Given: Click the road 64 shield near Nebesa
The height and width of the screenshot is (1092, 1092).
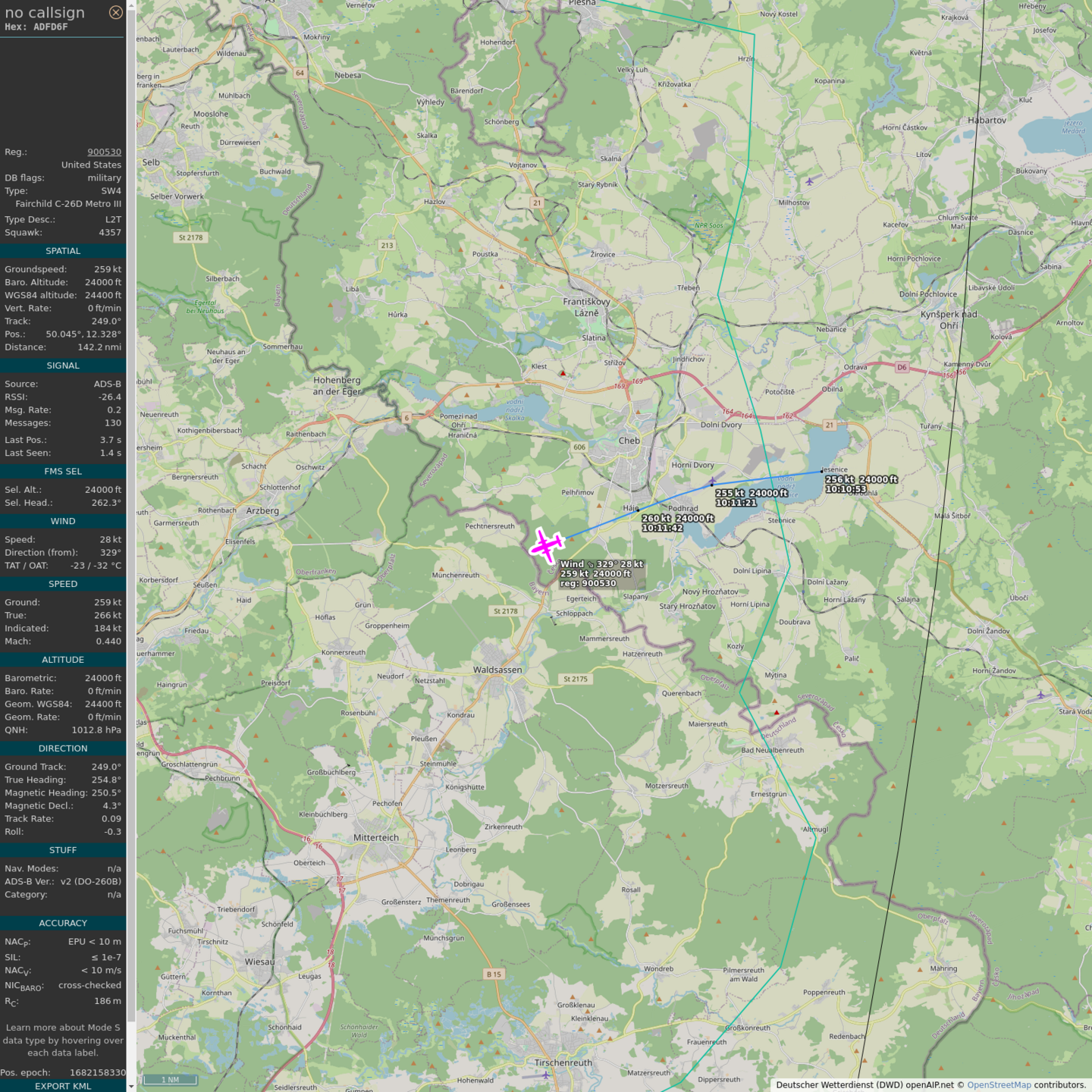Looking at the screenshot, I should click(x=300, y=74).
